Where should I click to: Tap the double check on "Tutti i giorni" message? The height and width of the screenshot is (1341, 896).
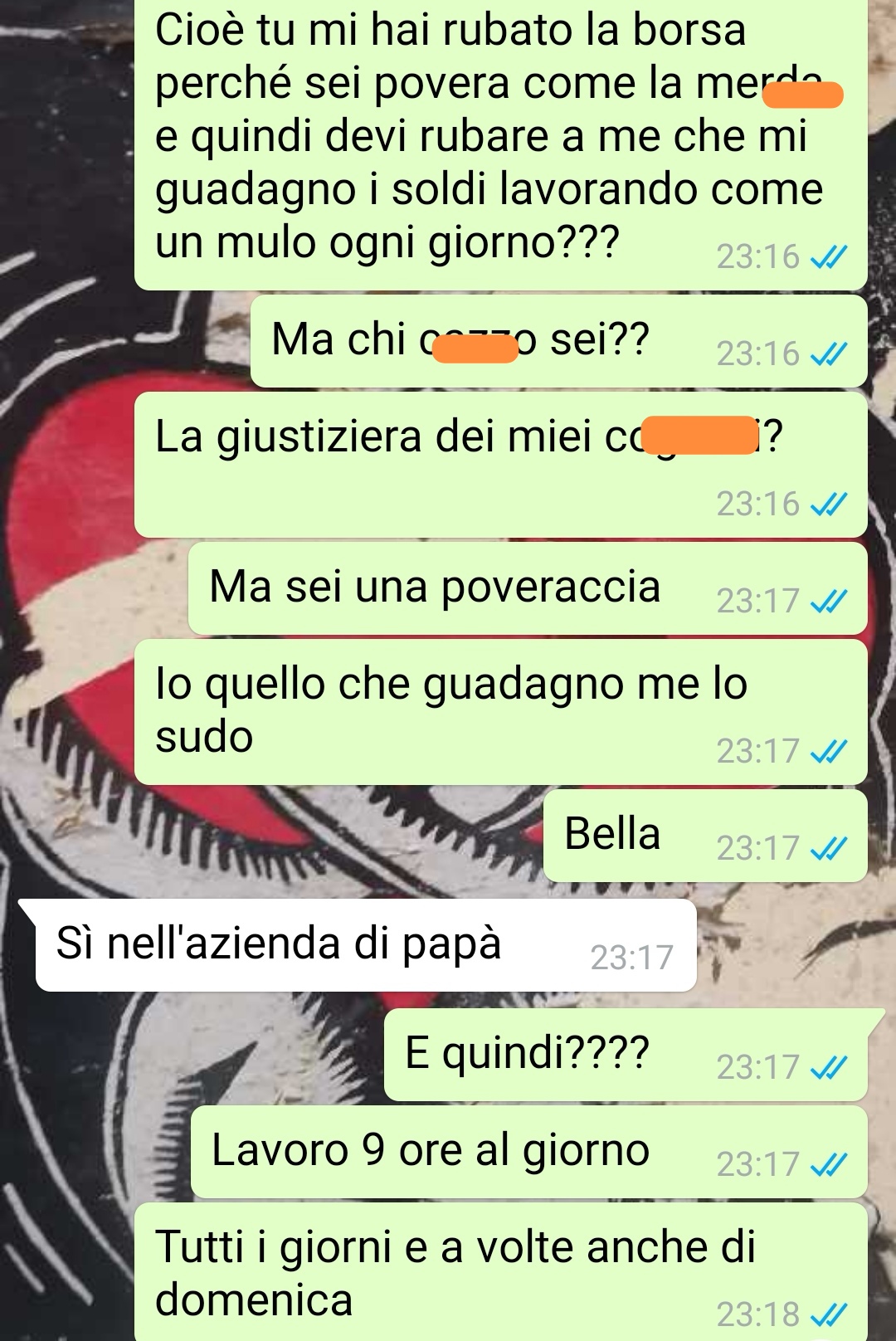[829, 1314]
